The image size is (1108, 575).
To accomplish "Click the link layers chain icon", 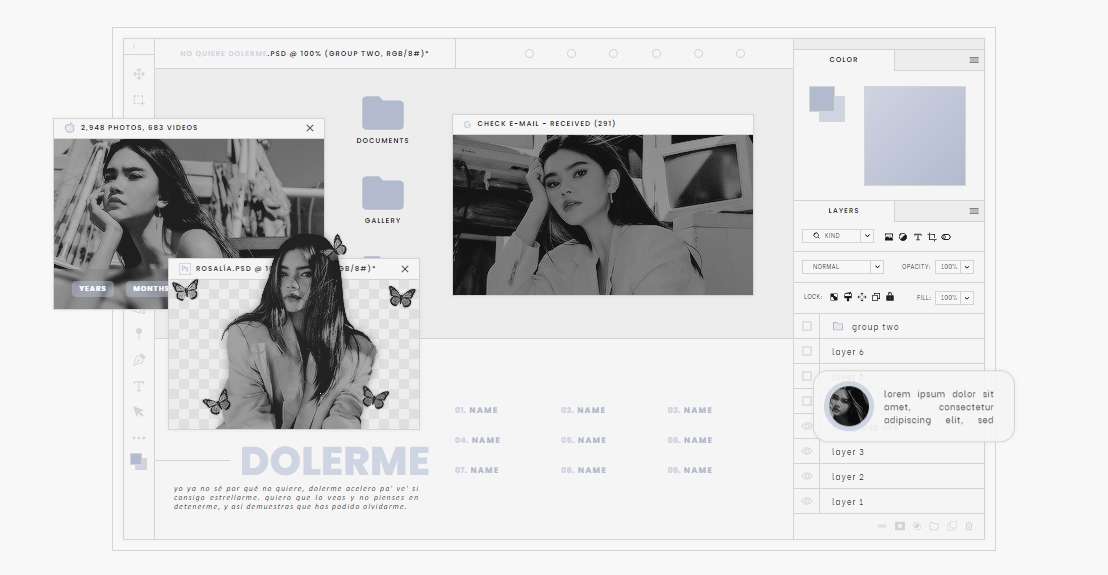I will (882, 526).
